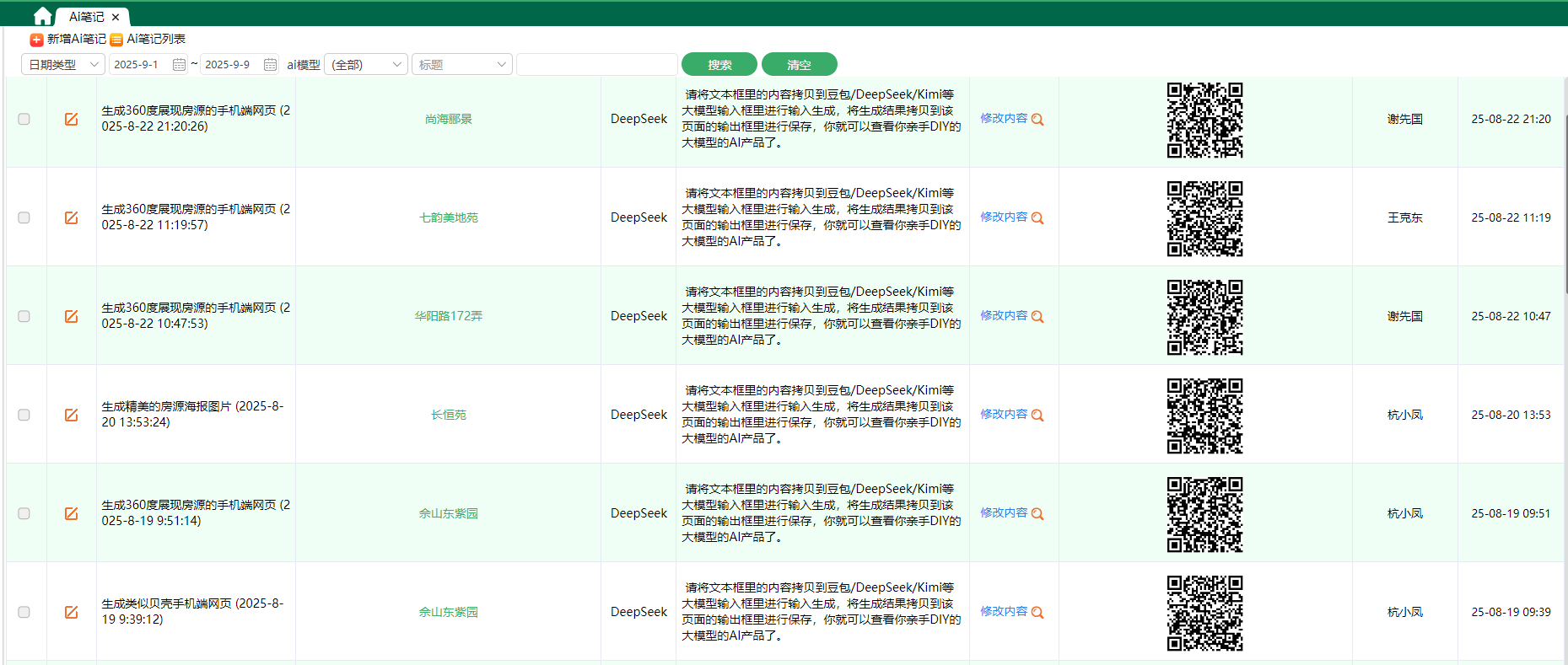Click QR code thumbnail in 王克东 row
Image resolution: width=1568 pixels, height=665 pixels.
(1204, 218)
